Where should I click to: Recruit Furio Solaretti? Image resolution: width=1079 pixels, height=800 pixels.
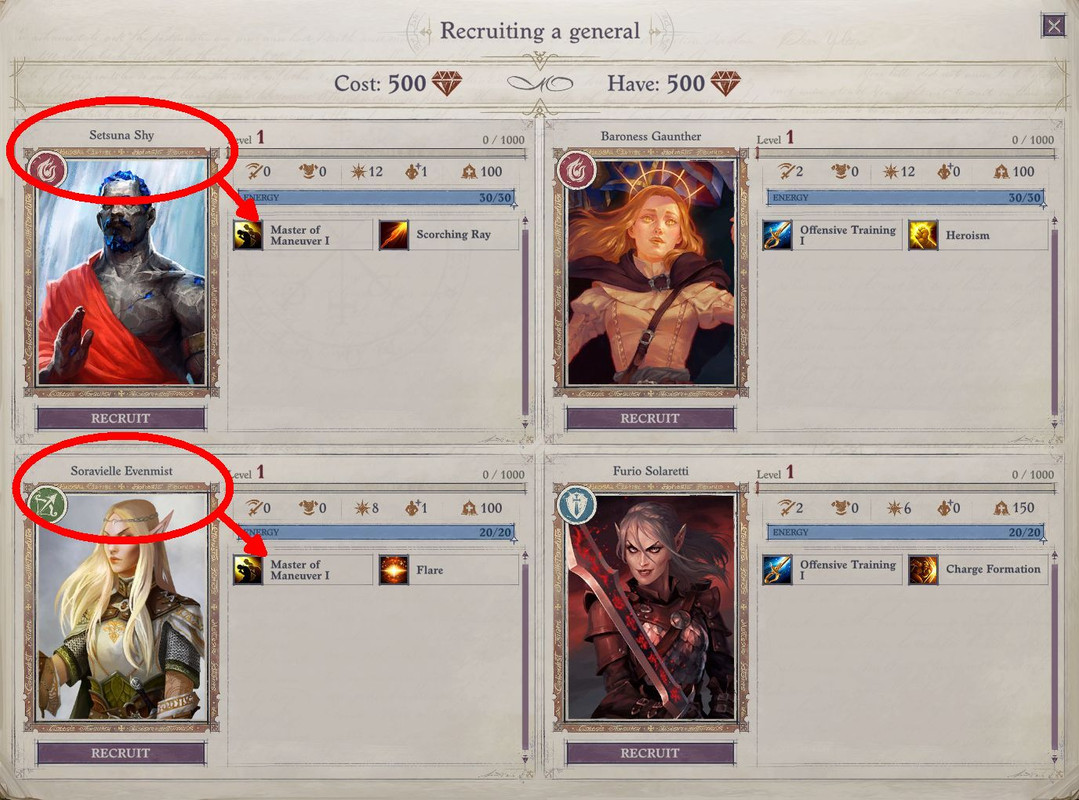click(x=650, y=753)
